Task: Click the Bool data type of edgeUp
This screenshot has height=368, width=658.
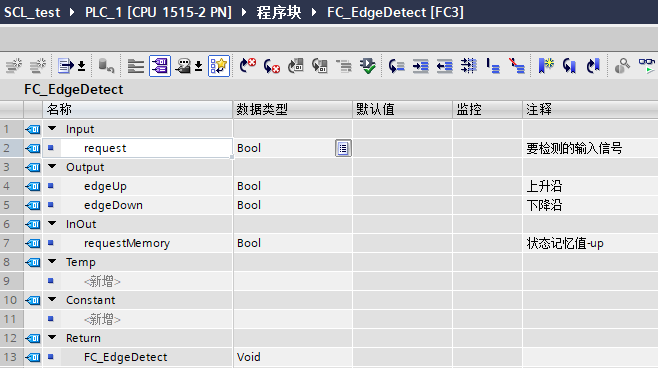Action: [x=292, y=186]
